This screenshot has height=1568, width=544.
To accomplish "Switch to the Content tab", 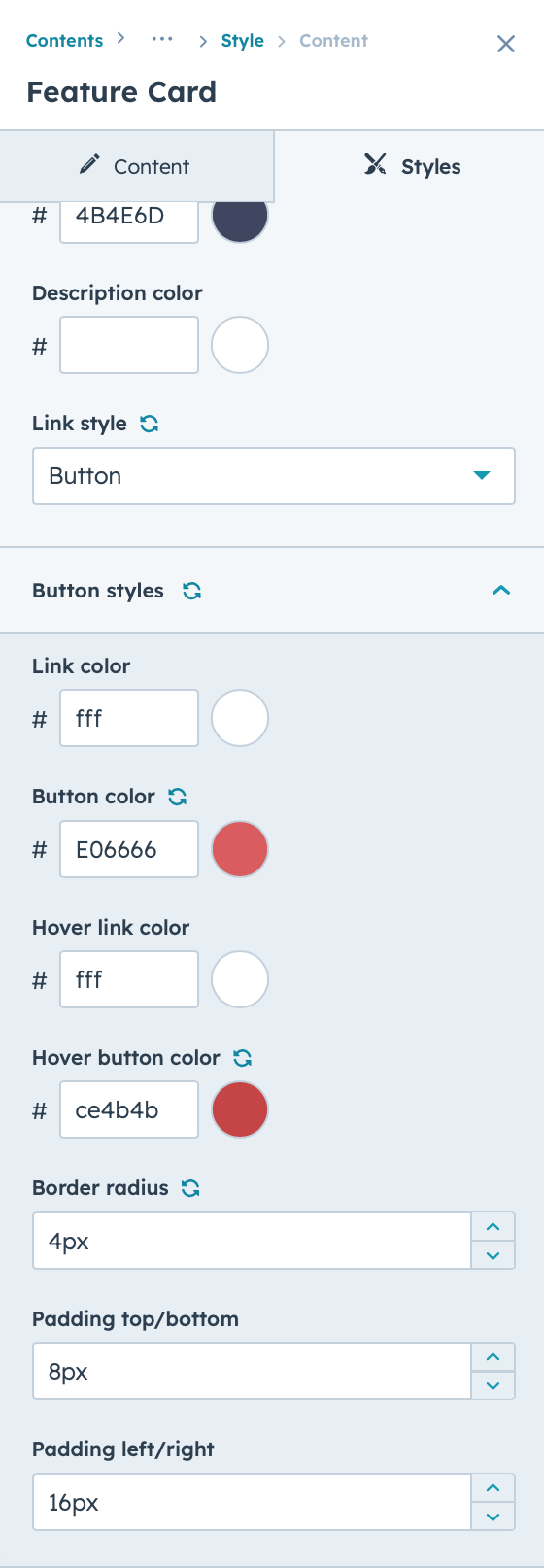I will point(137,166).
